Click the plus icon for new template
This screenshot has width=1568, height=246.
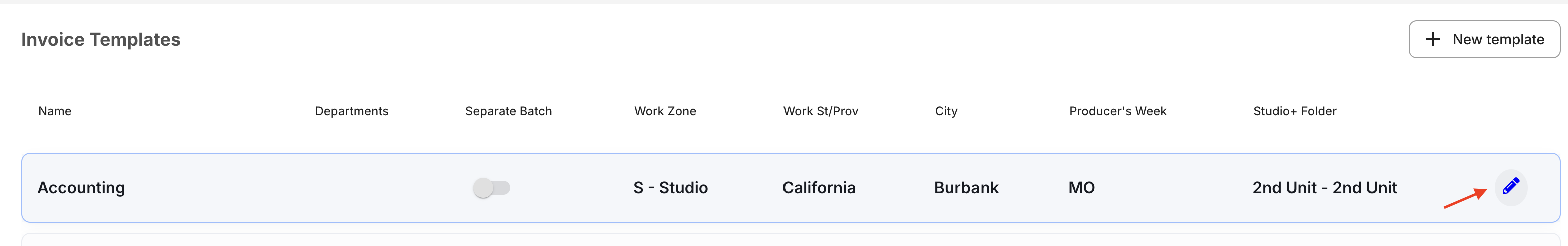click(1432, 40)
